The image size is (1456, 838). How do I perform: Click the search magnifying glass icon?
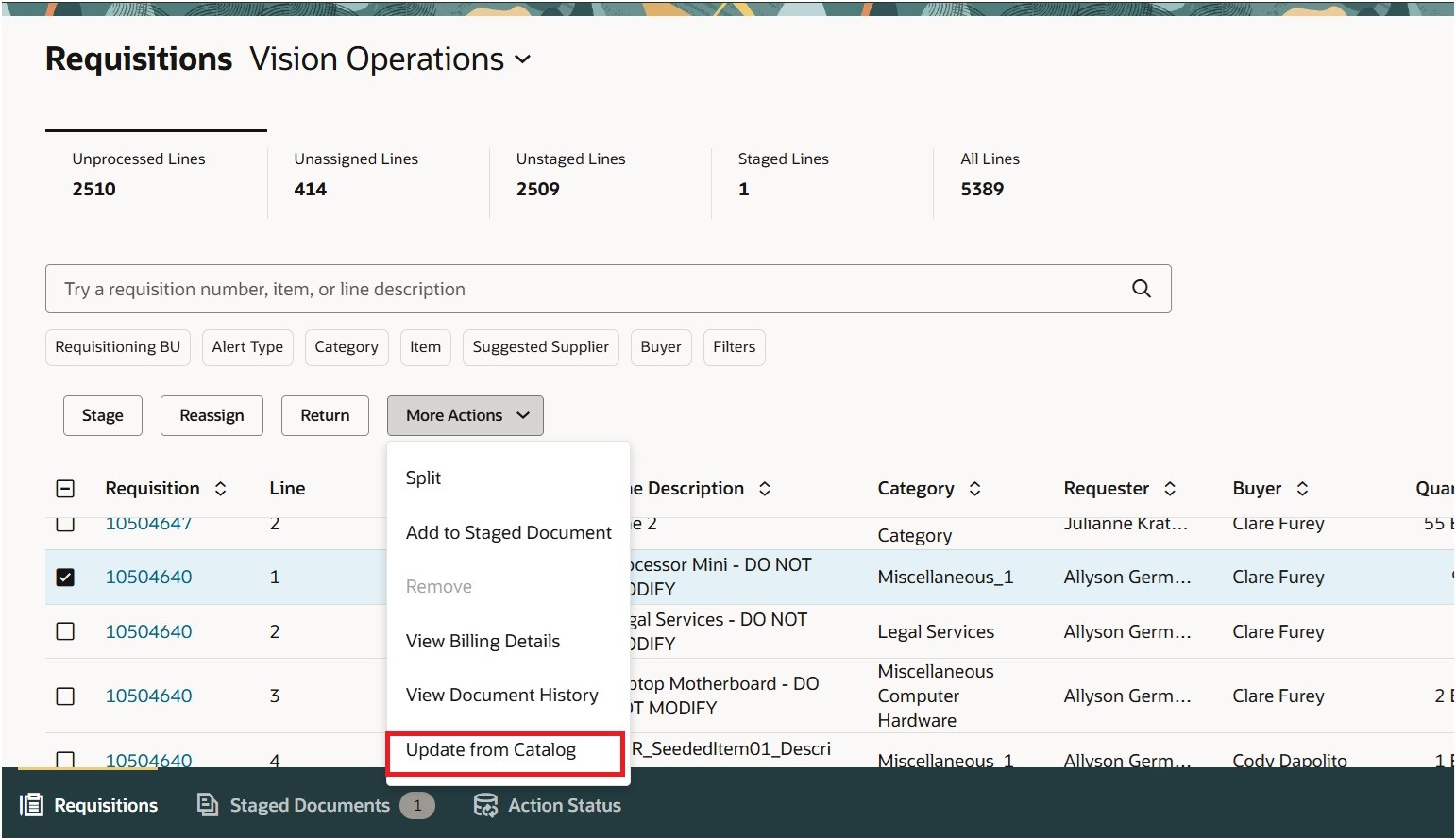click(x=1141, y=289)
